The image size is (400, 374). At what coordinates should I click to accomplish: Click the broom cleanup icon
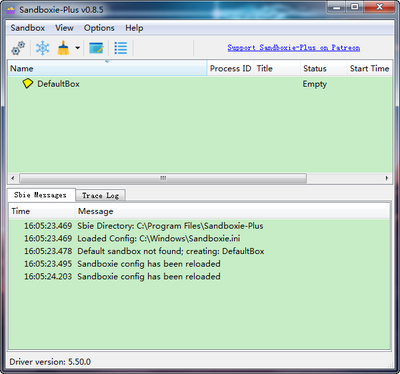click(x=63, y=48)
